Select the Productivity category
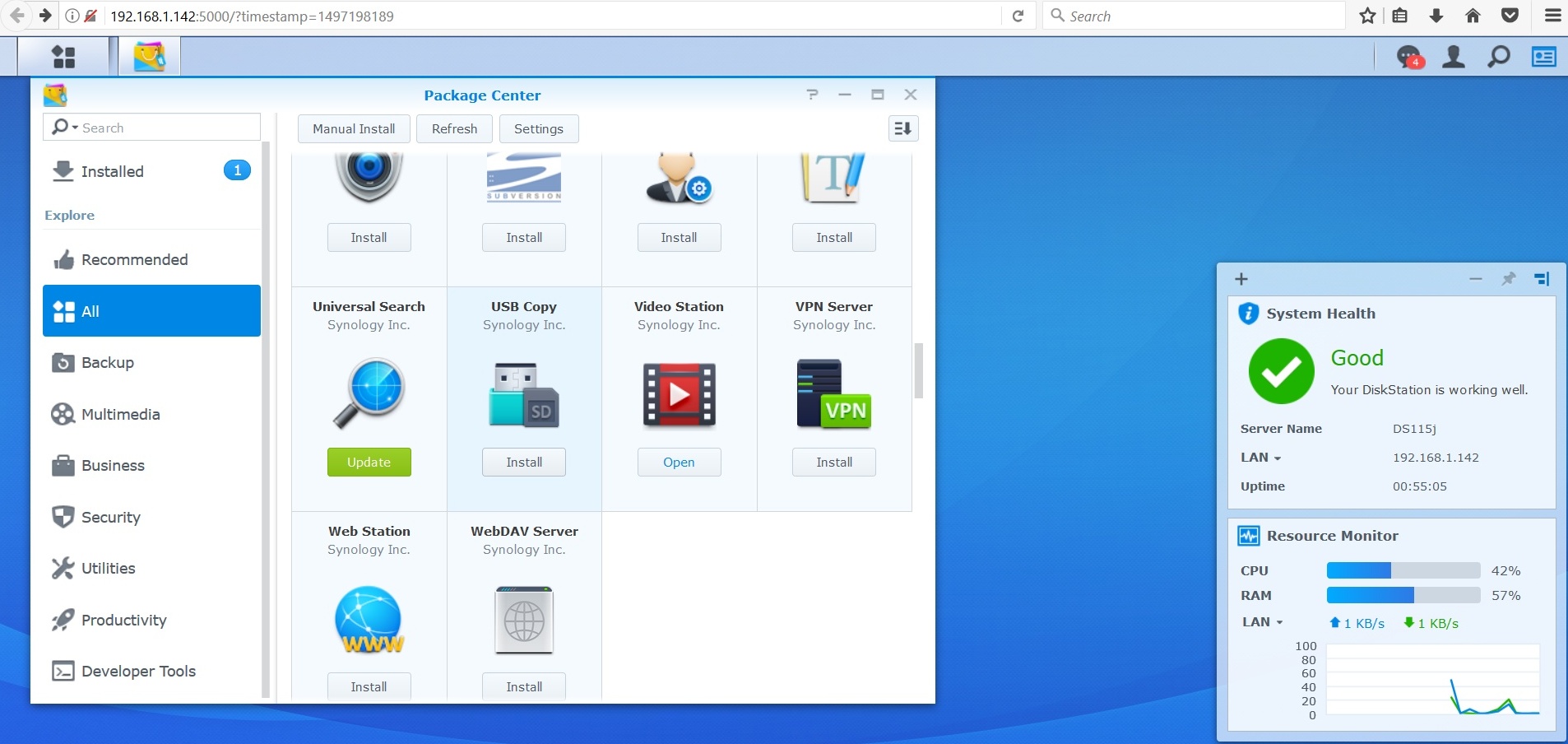 [x=151, y=620]
